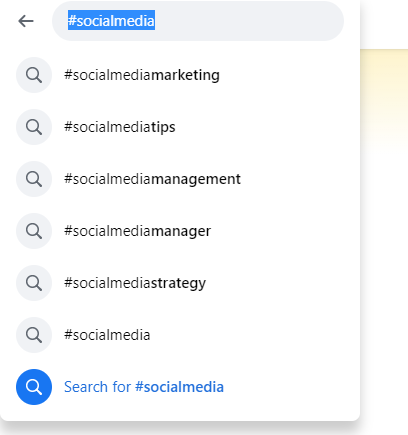Go back using the left arrow icon
Screen dimensions: 408x435
[x=26, y=21]
